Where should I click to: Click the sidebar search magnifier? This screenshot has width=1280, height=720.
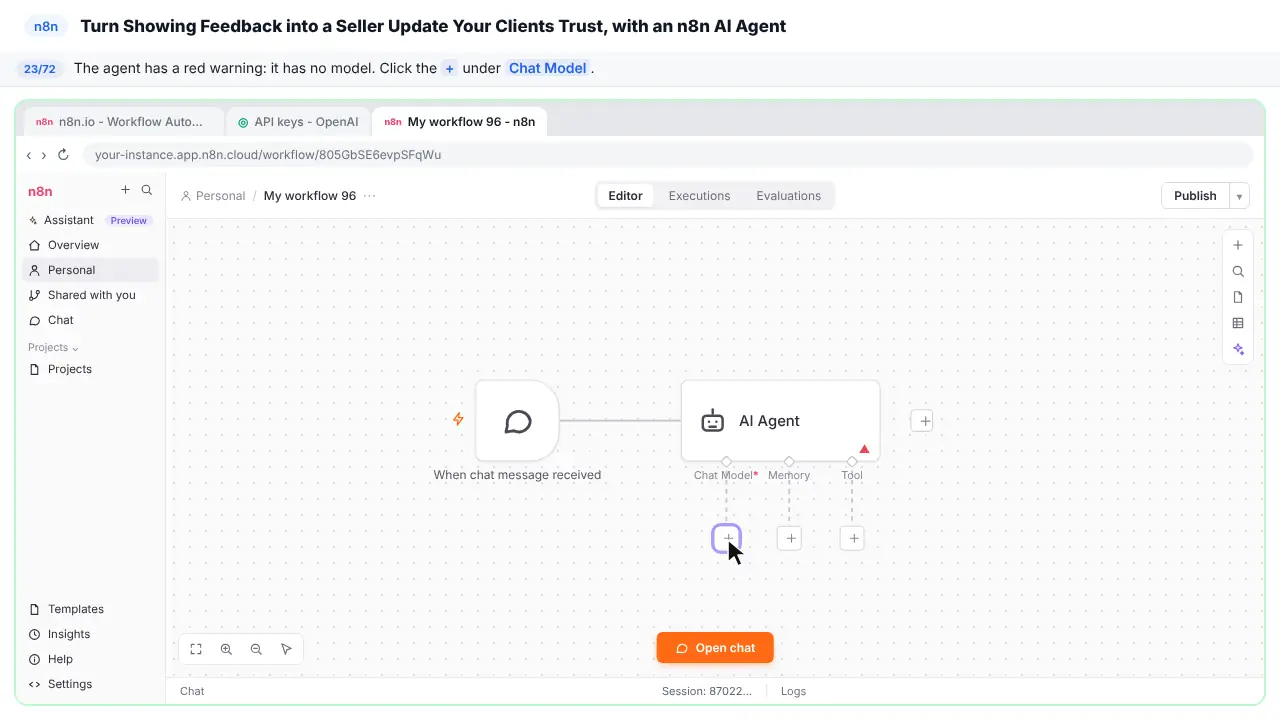point(147,190)
